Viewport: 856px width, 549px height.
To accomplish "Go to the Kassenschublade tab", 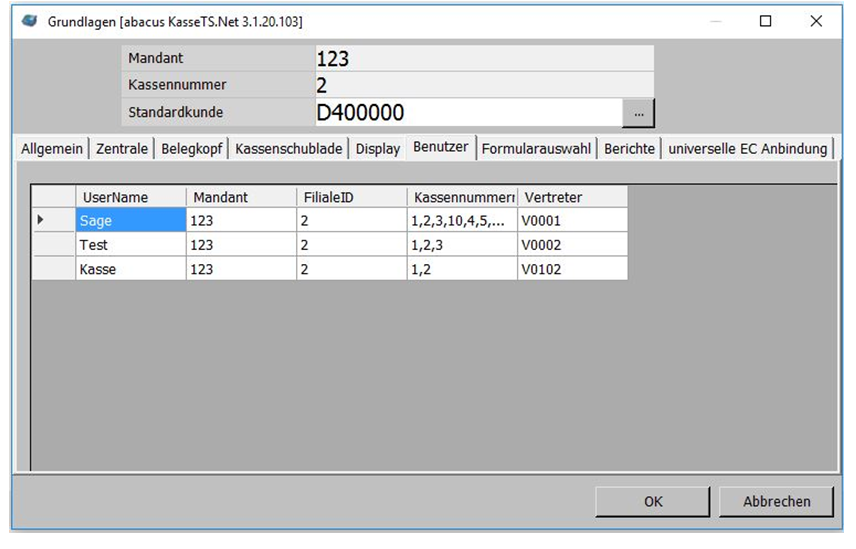I will tap(289, 149).
